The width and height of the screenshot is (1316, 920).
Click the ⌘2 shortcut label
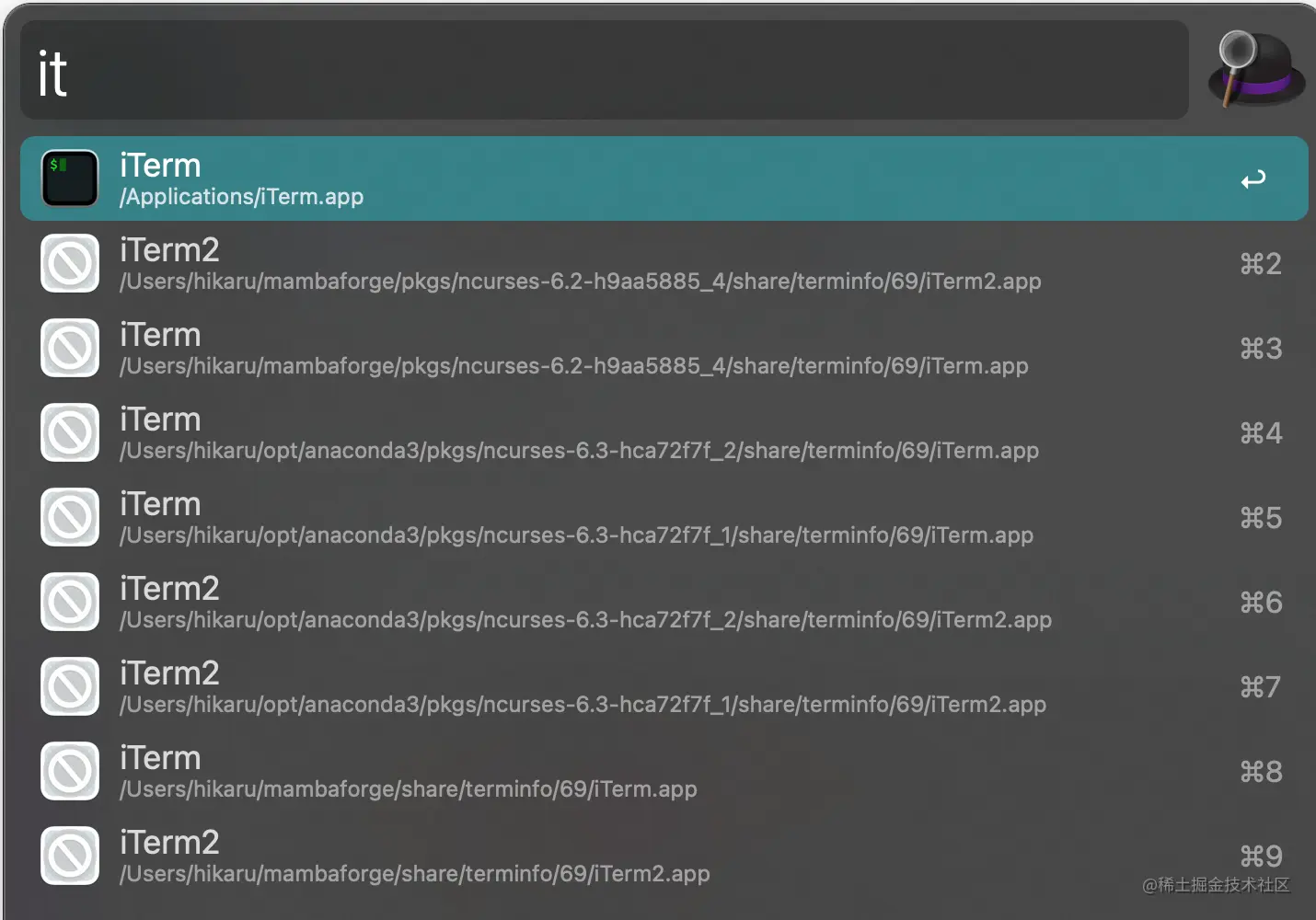click(1261, 264)
